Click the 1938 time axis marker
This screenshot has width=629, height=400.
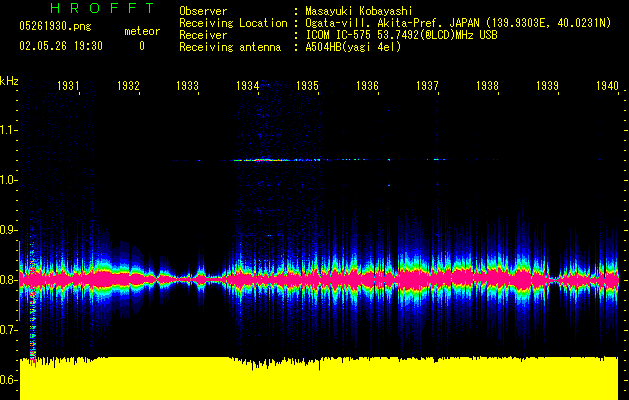point(487,85)
